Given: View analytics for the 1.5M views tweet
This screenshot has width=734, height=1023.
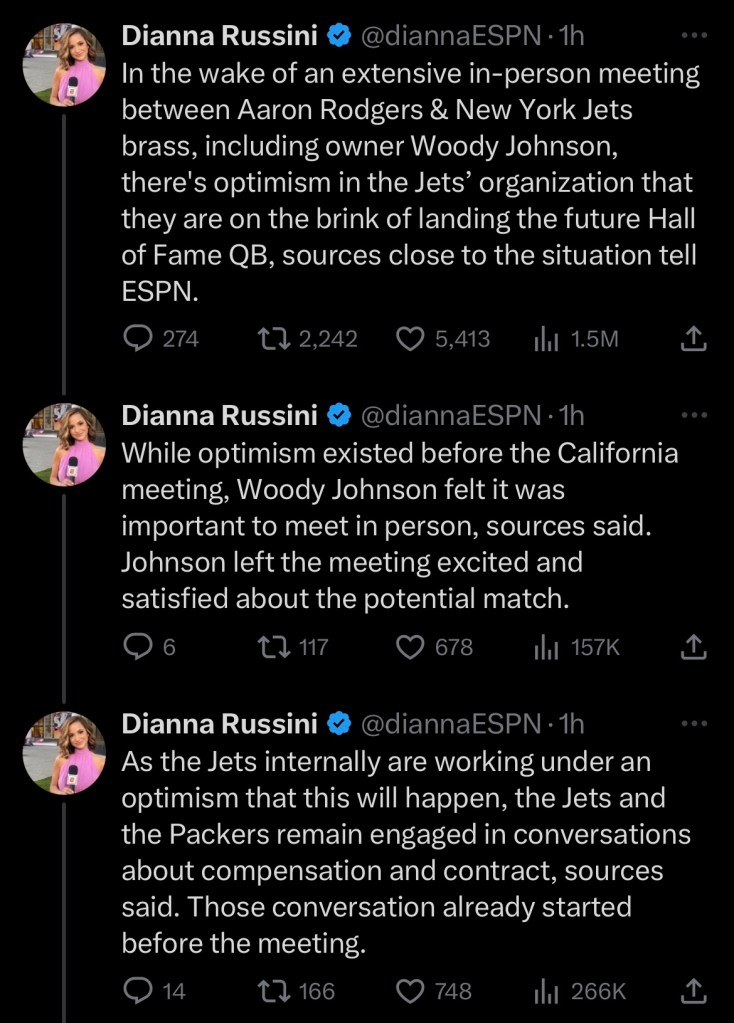Looking at the screenshot, I should pyautogui.click(x=547, y=339).
